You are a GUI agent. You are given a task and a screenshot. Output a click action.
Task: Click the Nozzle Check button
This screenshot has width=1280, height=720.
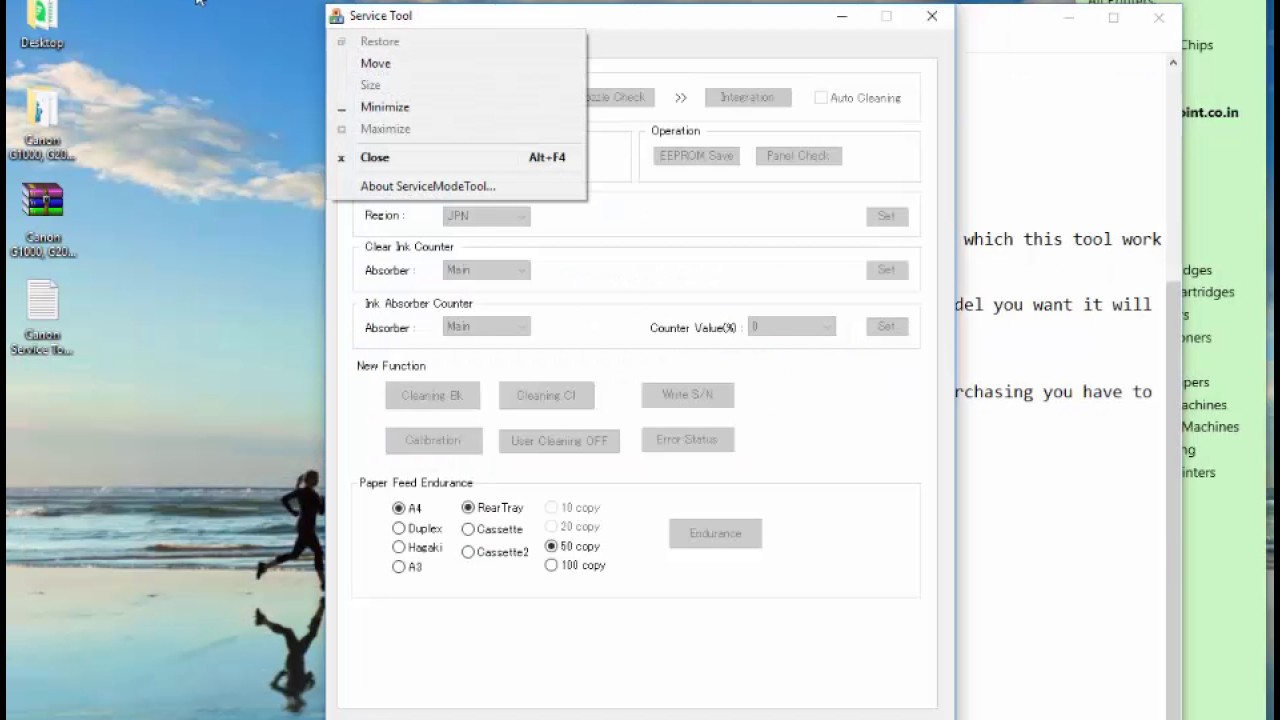619,97
